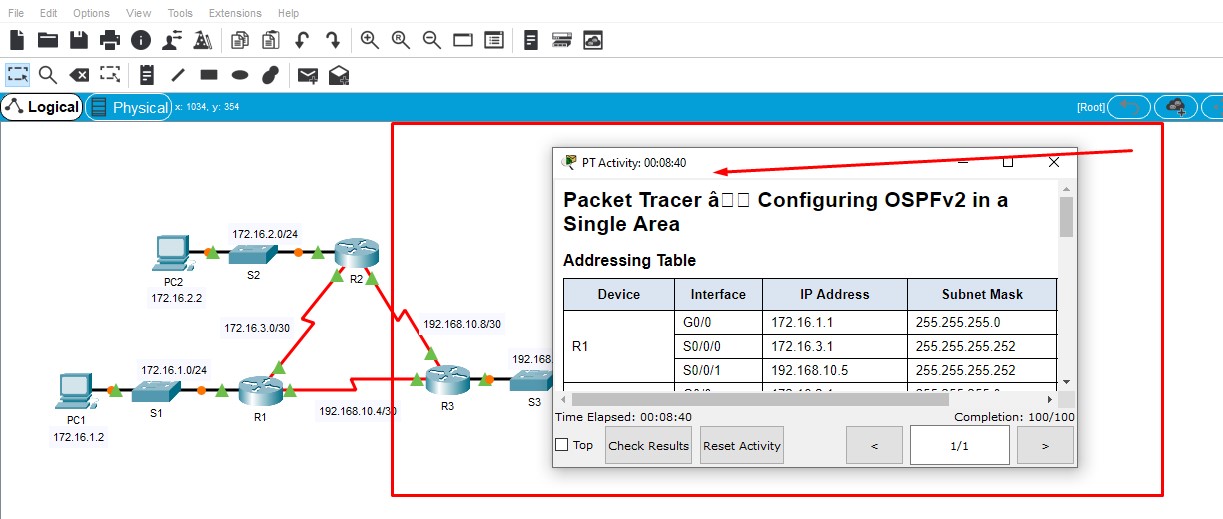Toggle the Top checkbox in PT Activity
This screenshot has height=519, width=1223.
[x=561, y=445]
